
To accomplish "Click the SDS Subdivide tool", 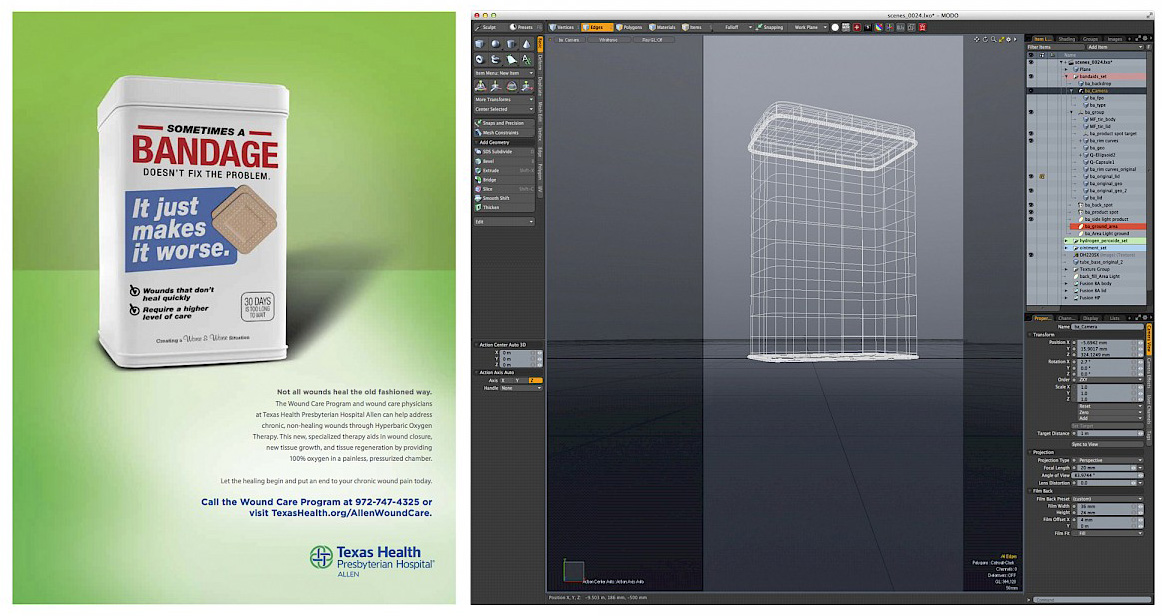I will pyautogui.click(x=504, y=152).
